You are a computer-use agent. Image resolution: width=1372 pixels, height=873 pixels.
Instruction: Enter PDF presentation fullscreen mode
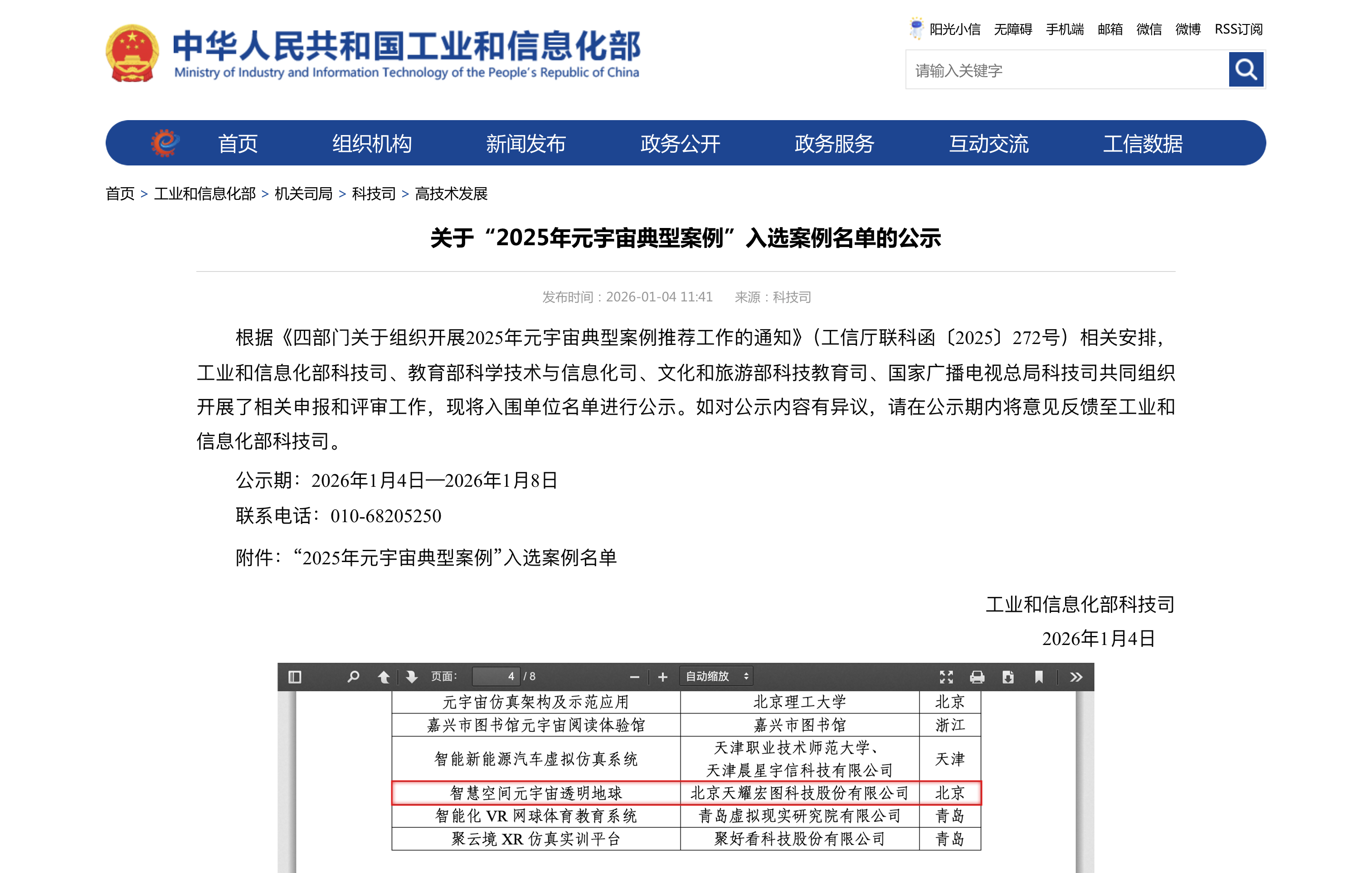[946, 677]
